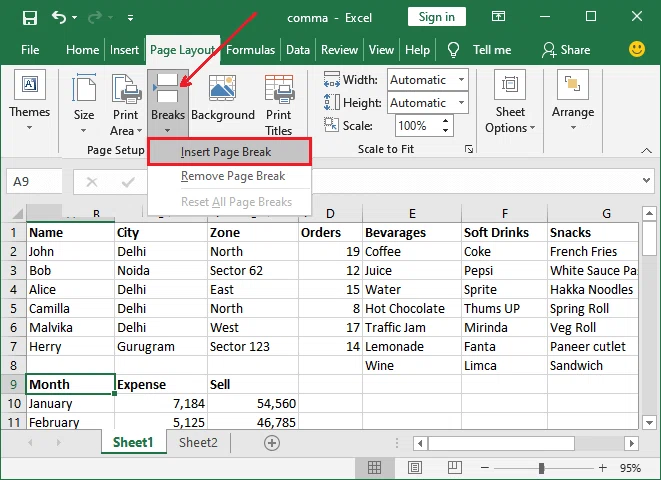Viewport: 661px width, 480px height.
Task: Click the Tell me lightbulb icon
Action: (x=453, y=50)
